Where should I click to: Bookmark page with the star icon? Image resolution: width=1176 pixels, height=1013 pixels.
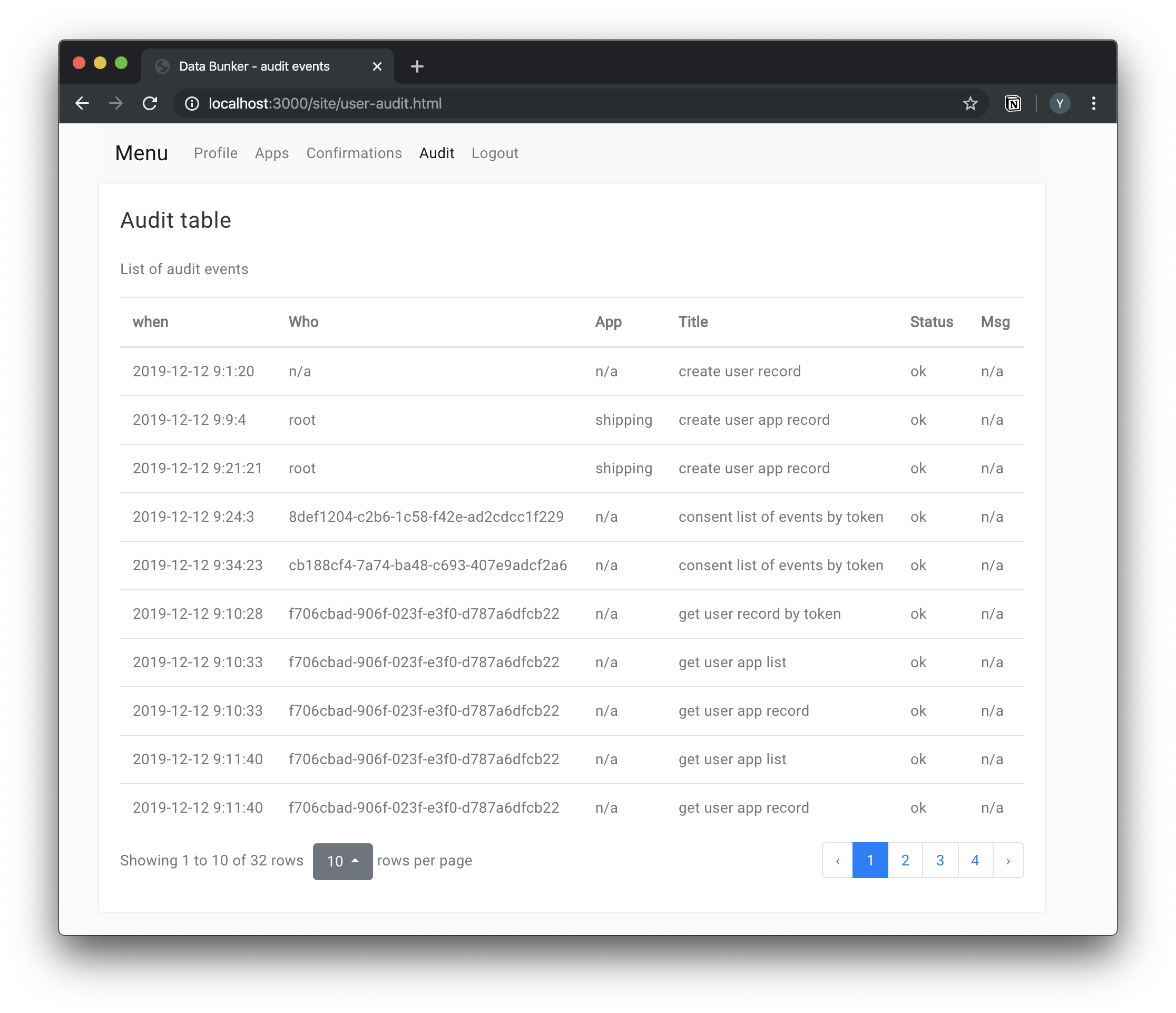(970, 103)
